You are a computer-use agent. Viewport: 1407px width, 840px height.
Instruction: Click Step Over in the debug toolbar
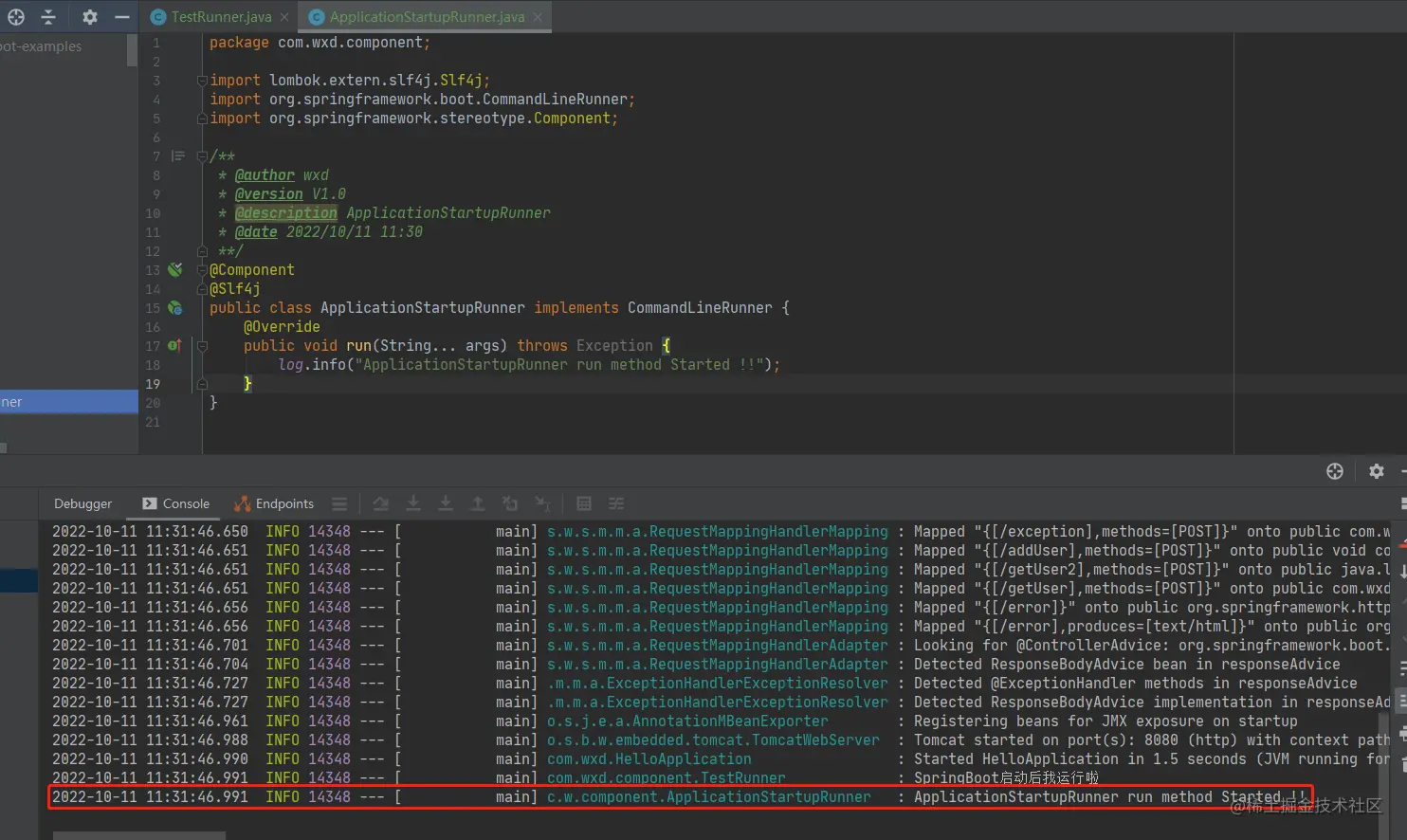(381, 503)
